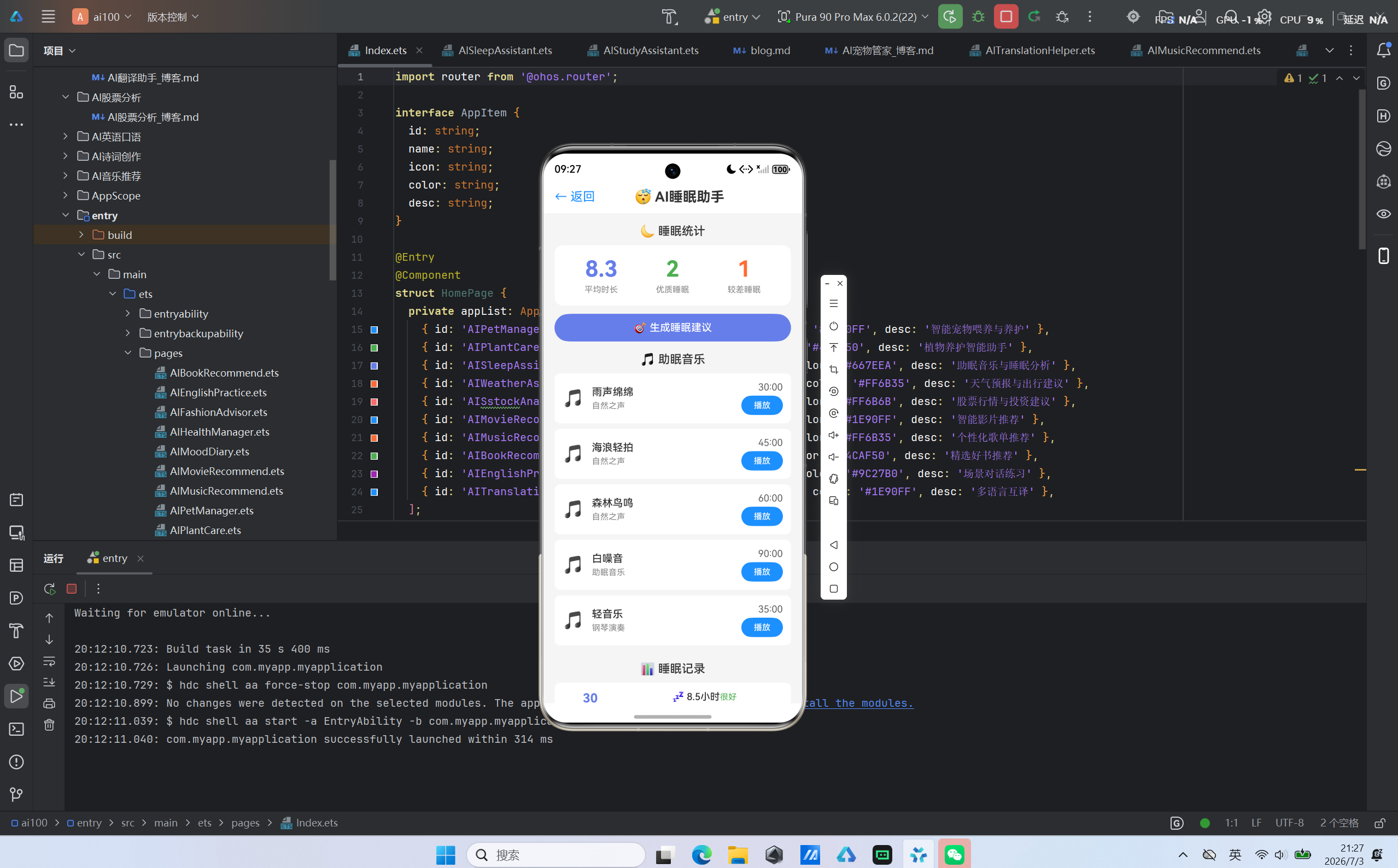Expand the build folder in project tree
This screenshot has width=1398, height=868.
point(81,235)
